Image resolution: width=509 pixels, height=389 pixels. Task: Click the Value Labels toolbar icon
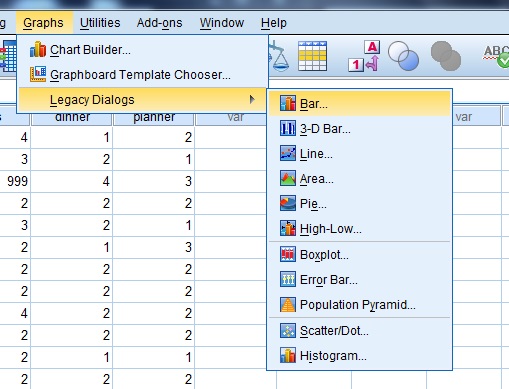[364, 56]
